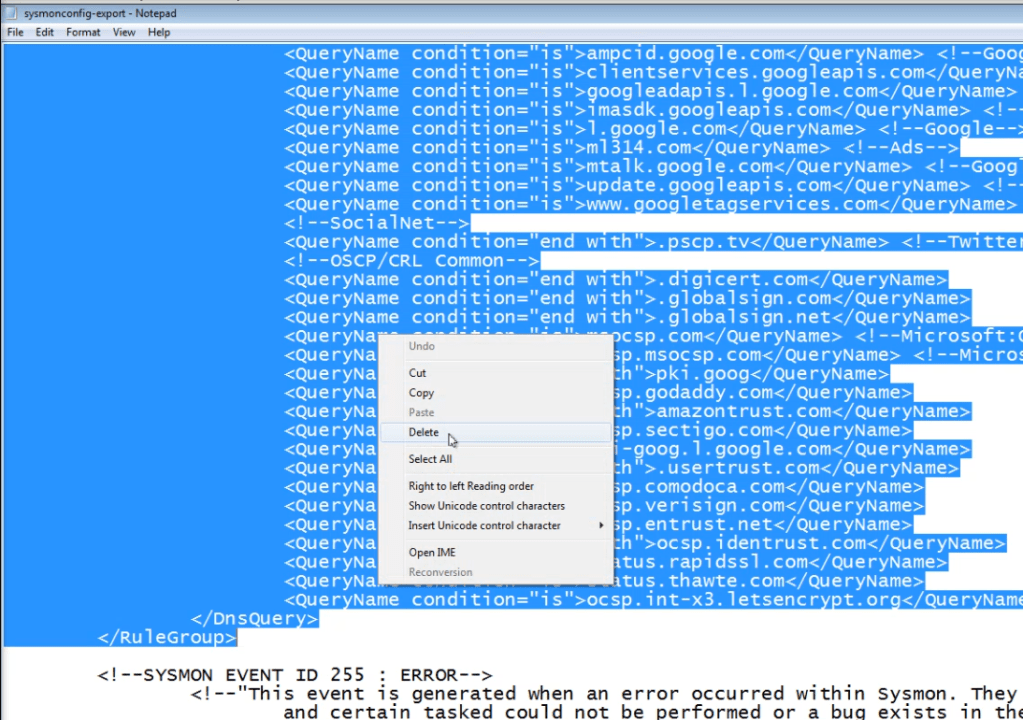Open the Edit menu
The image size is (1023, 720).
tap(45, 32)
